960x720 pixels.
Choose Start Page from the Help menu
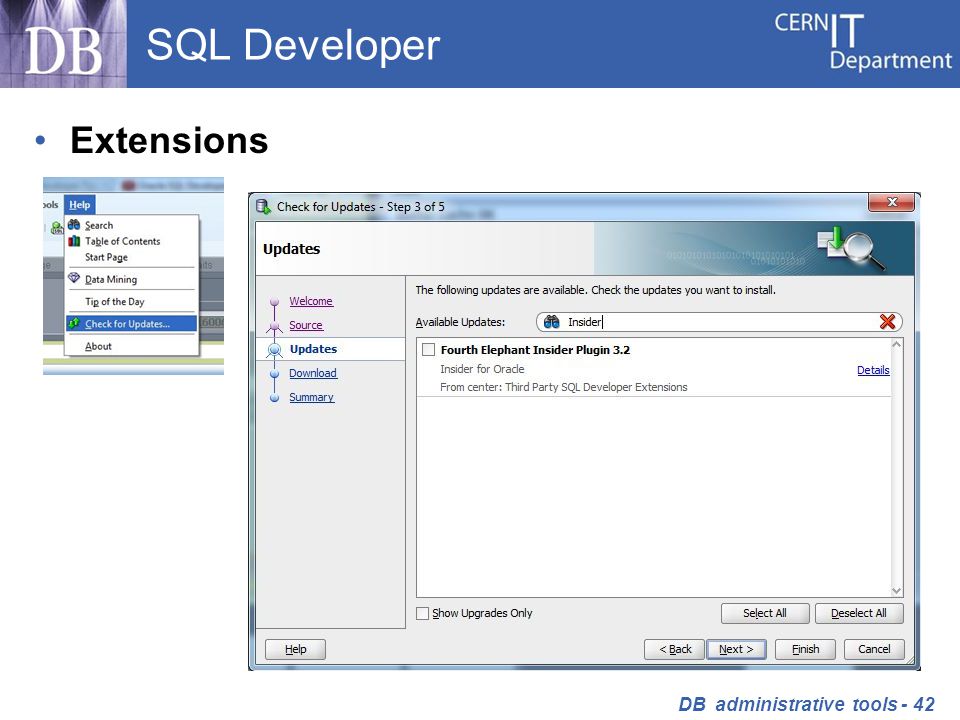132,257
